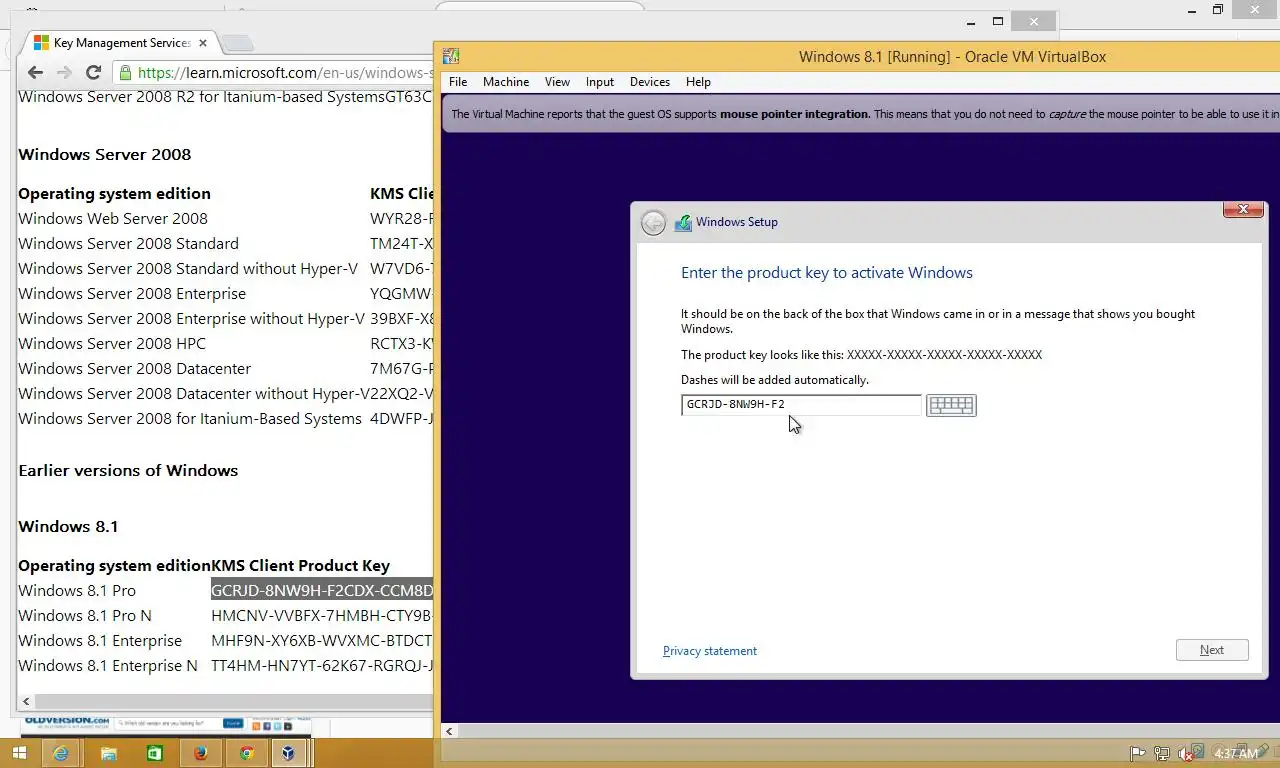The image size is (1280, 768).
Task: Open the Windows Start button
Action: pyautogui.click(x=17, y=753)
